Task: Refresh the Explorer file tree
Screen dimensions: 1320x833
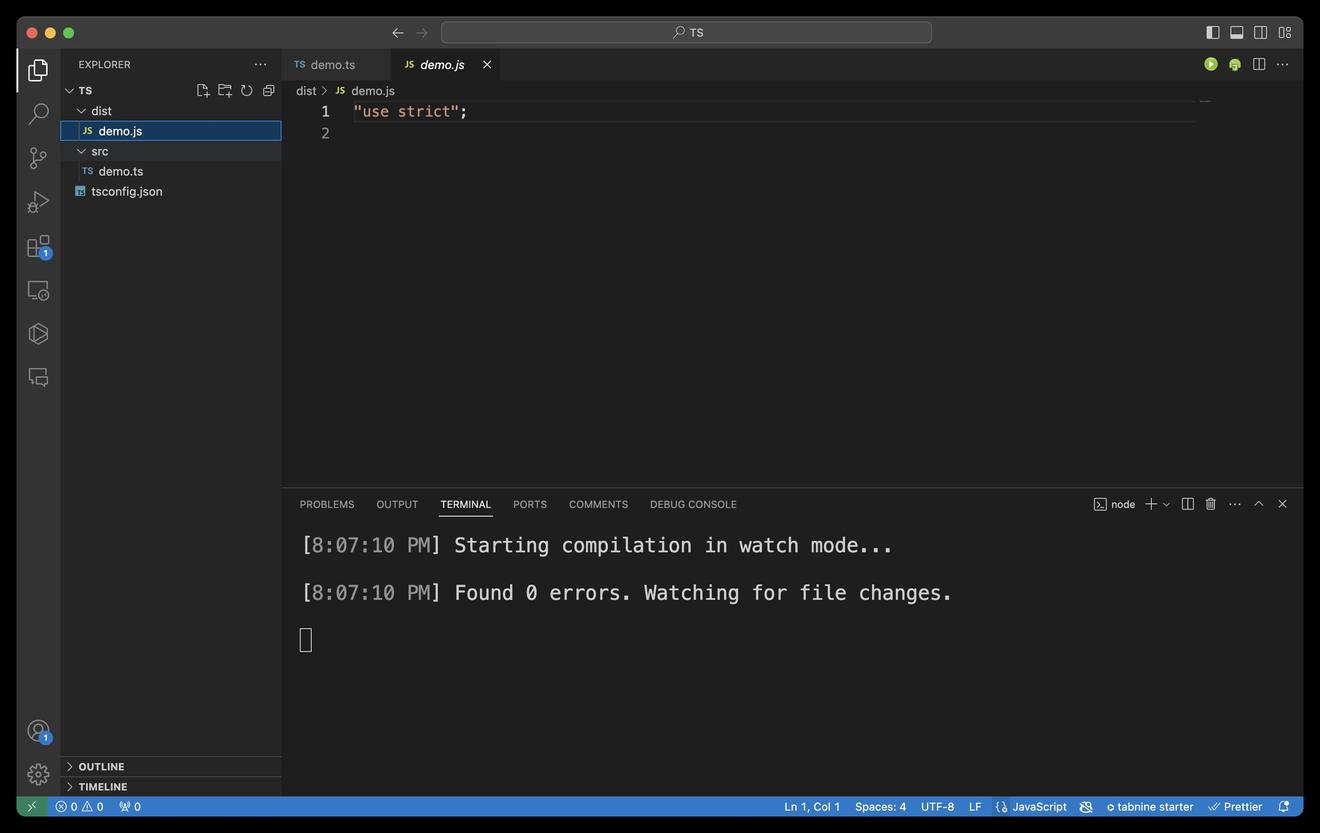Action: 247,91
